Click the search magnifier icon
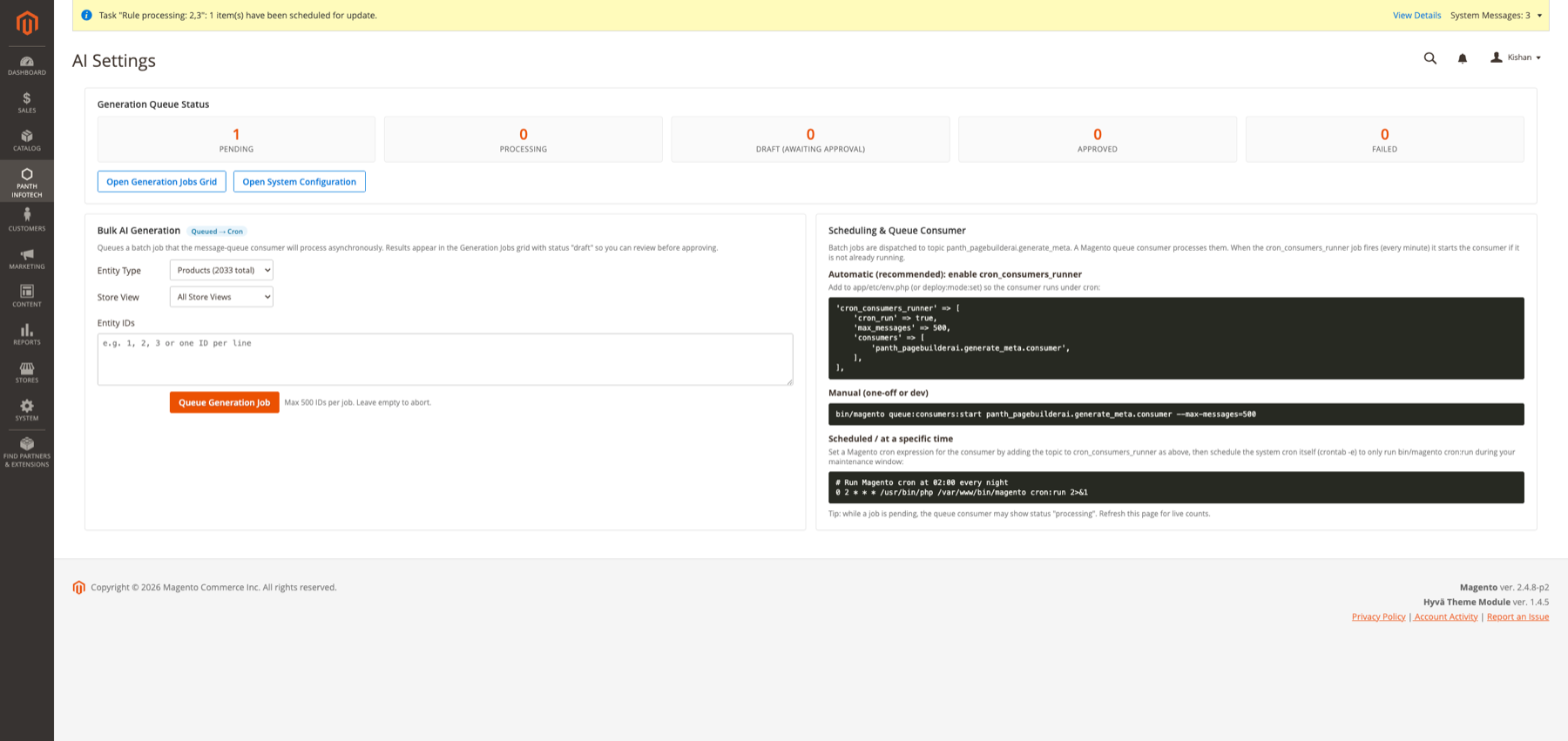 tap(1430, 58)
